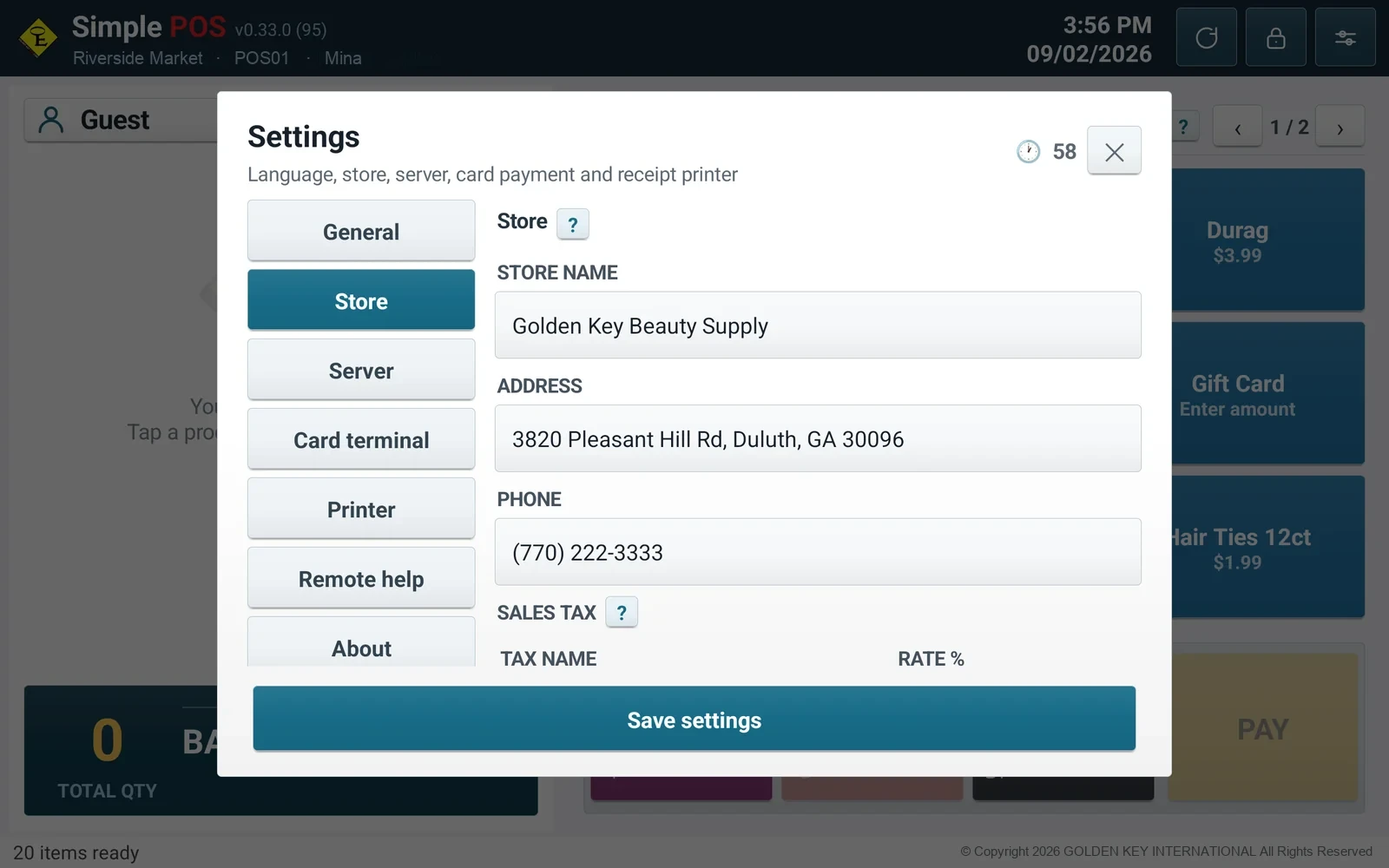
Task: Add the Hair Ties 12ct product tile
Action: coord(1267,548)
